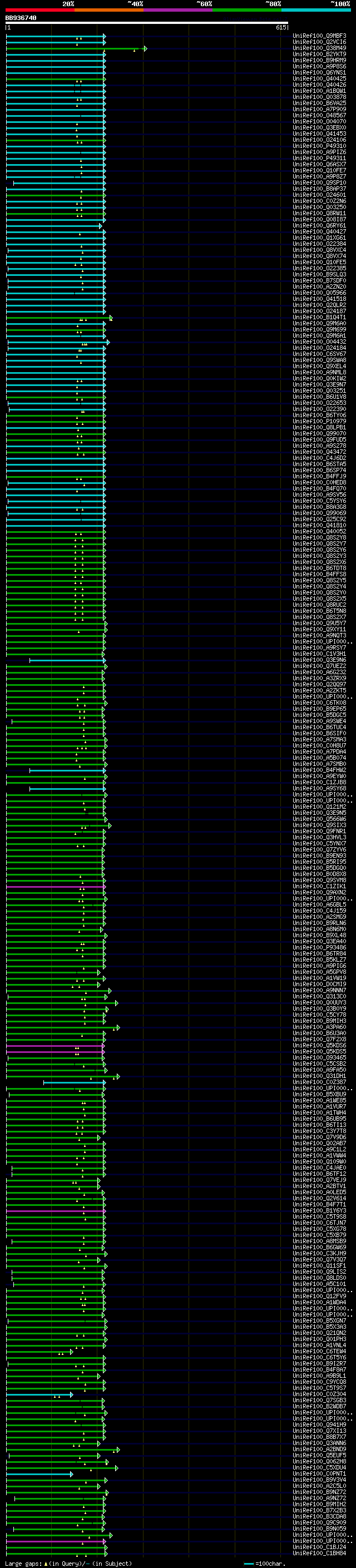This screenshot has width=356, height=1568.
Task: Click the magenta alignment bar of C1ZIK1
Action: pos(56,887)
